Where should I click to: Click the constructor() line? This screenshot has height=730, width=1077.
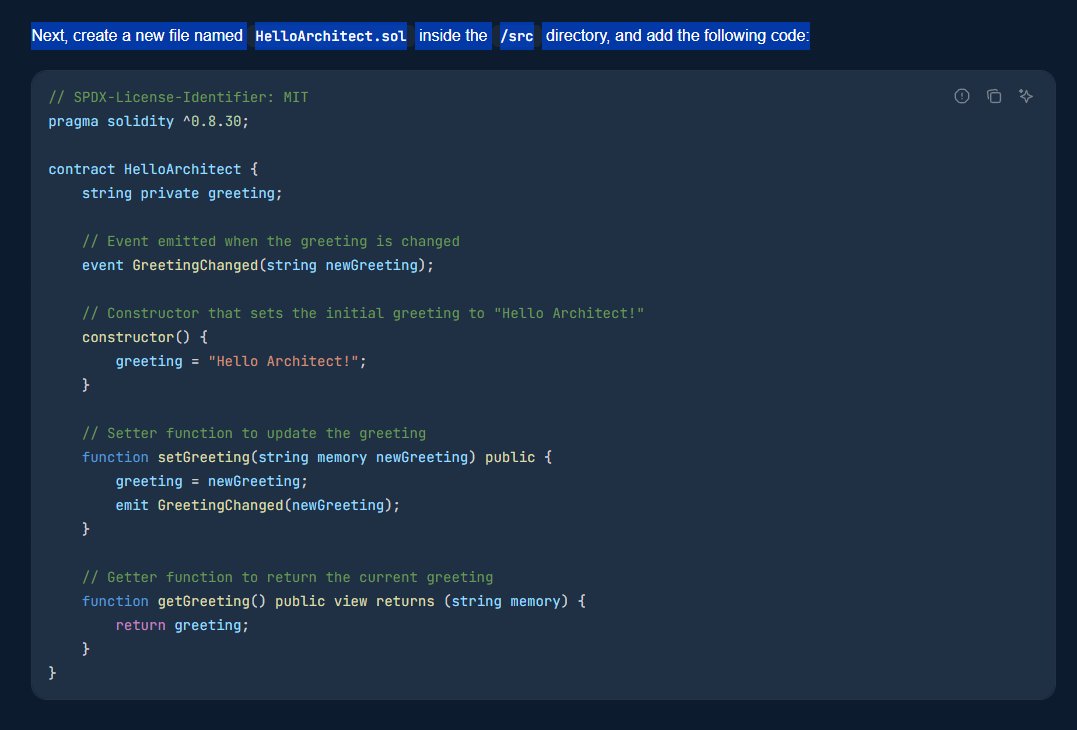(x=144, y=337)
